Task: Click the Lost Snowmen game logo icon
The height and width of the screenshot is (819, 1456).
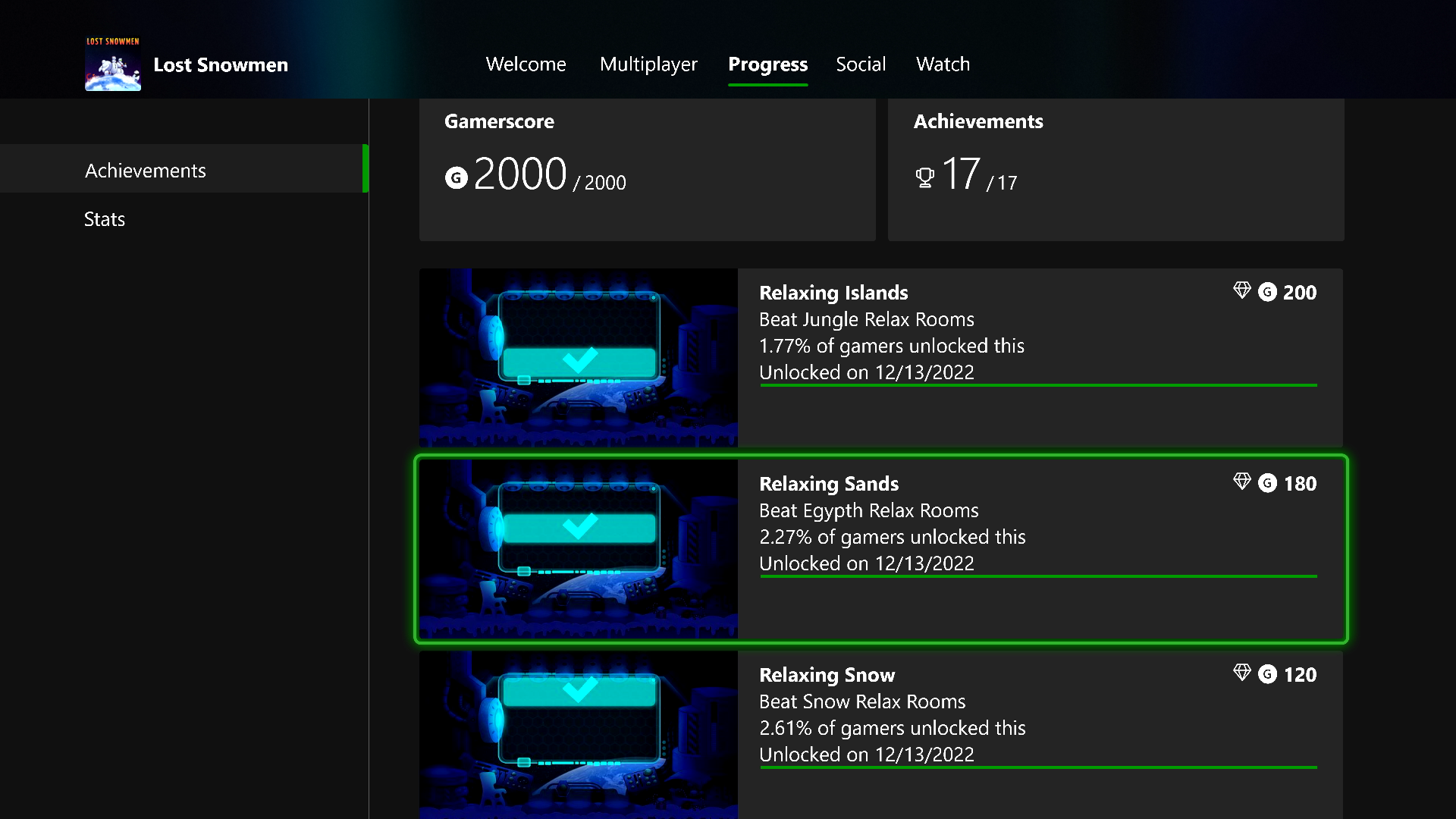Action: 112,64
